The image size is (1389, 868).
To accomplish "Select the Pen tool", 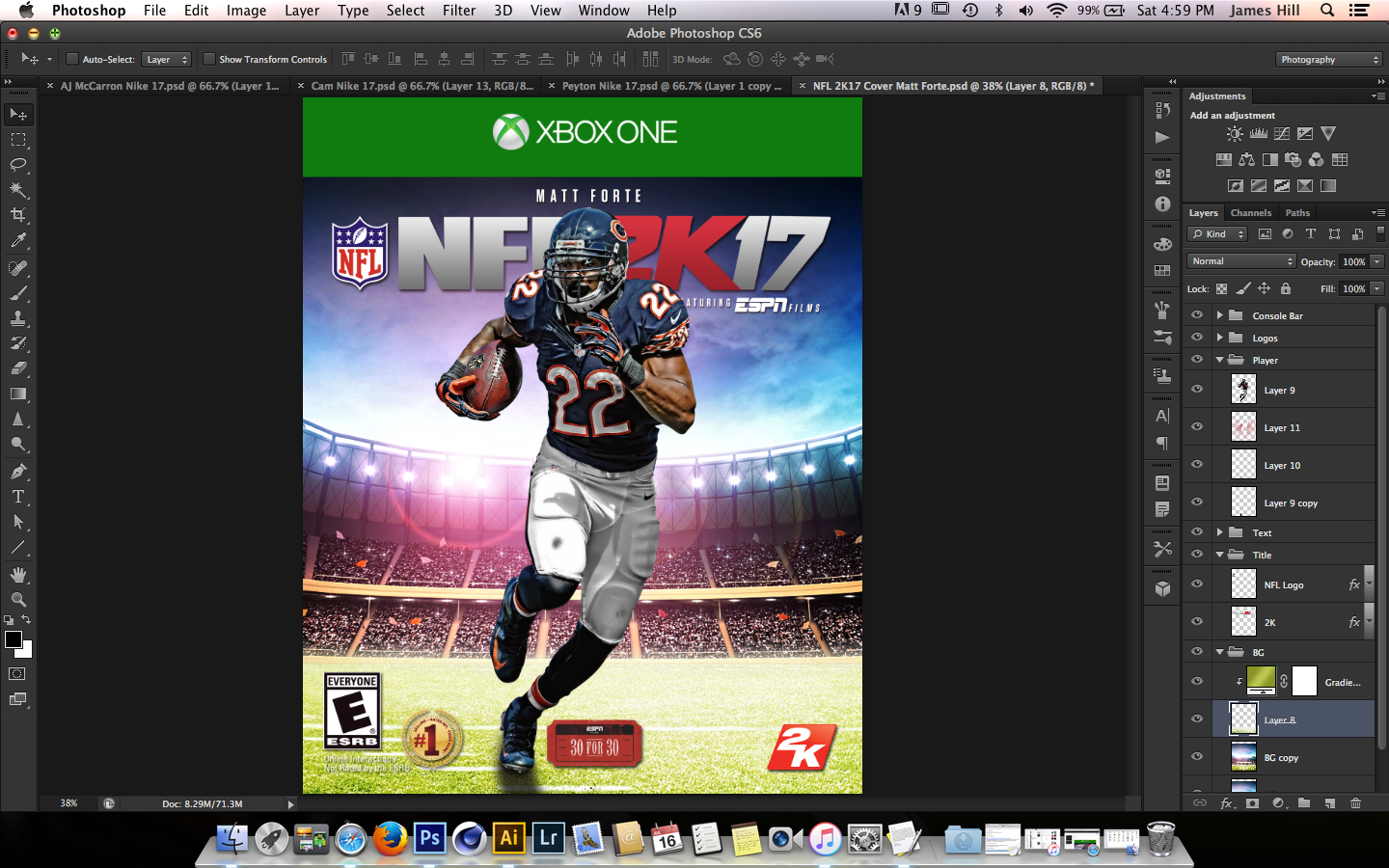I will coord(18,472).
